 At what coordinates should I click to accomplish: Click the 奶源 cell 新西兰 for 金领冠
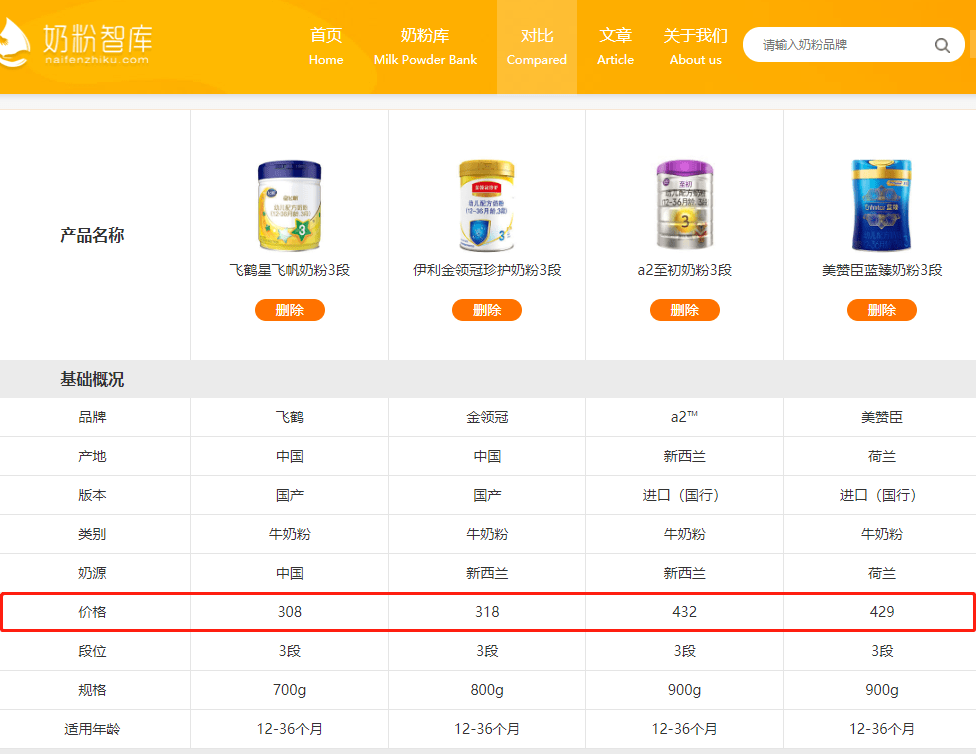(487, 573)
